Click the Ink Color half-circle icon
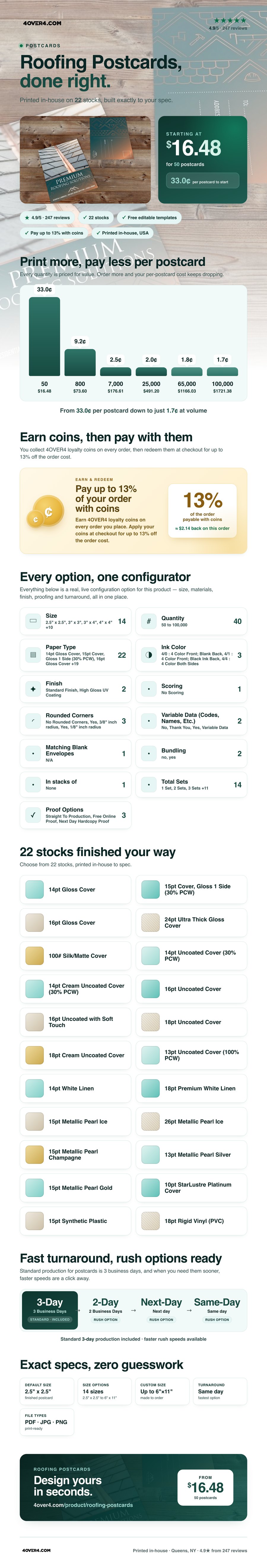Image resolution: width=267 pixels, height=1568 pixels. [148, 655]
